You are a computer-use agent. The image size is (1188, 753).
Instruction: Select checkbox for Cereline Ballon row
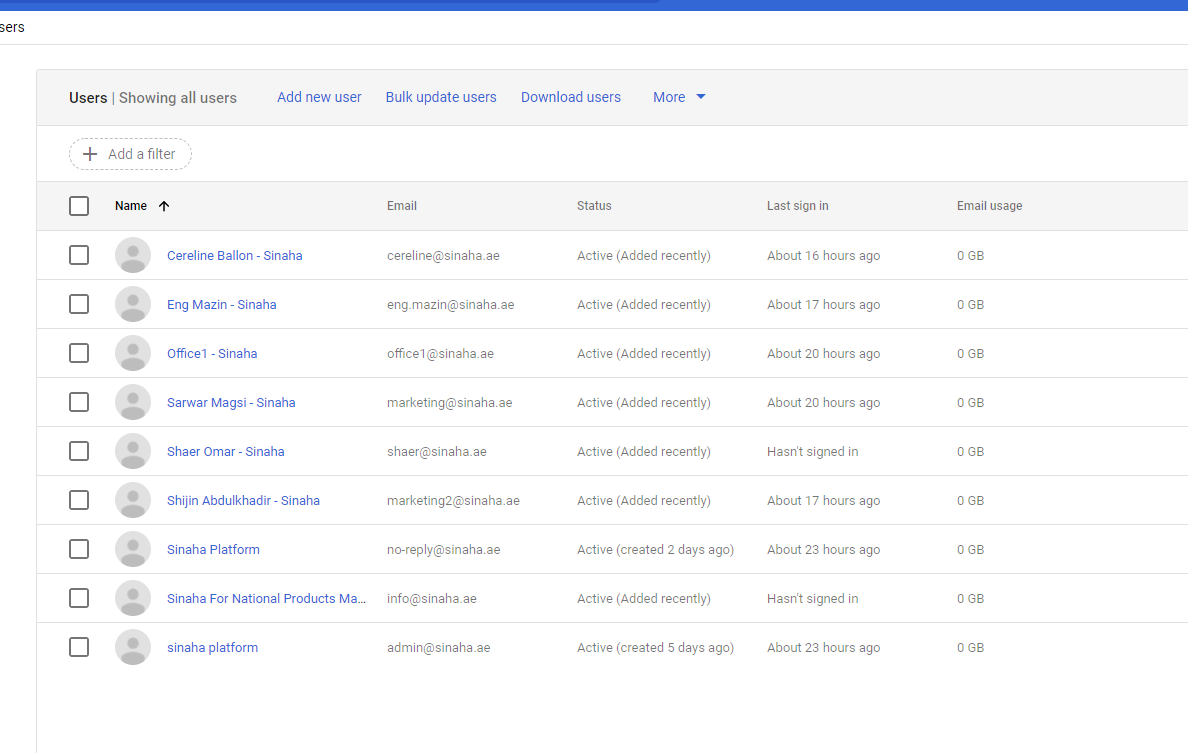[x=79, y=255]
